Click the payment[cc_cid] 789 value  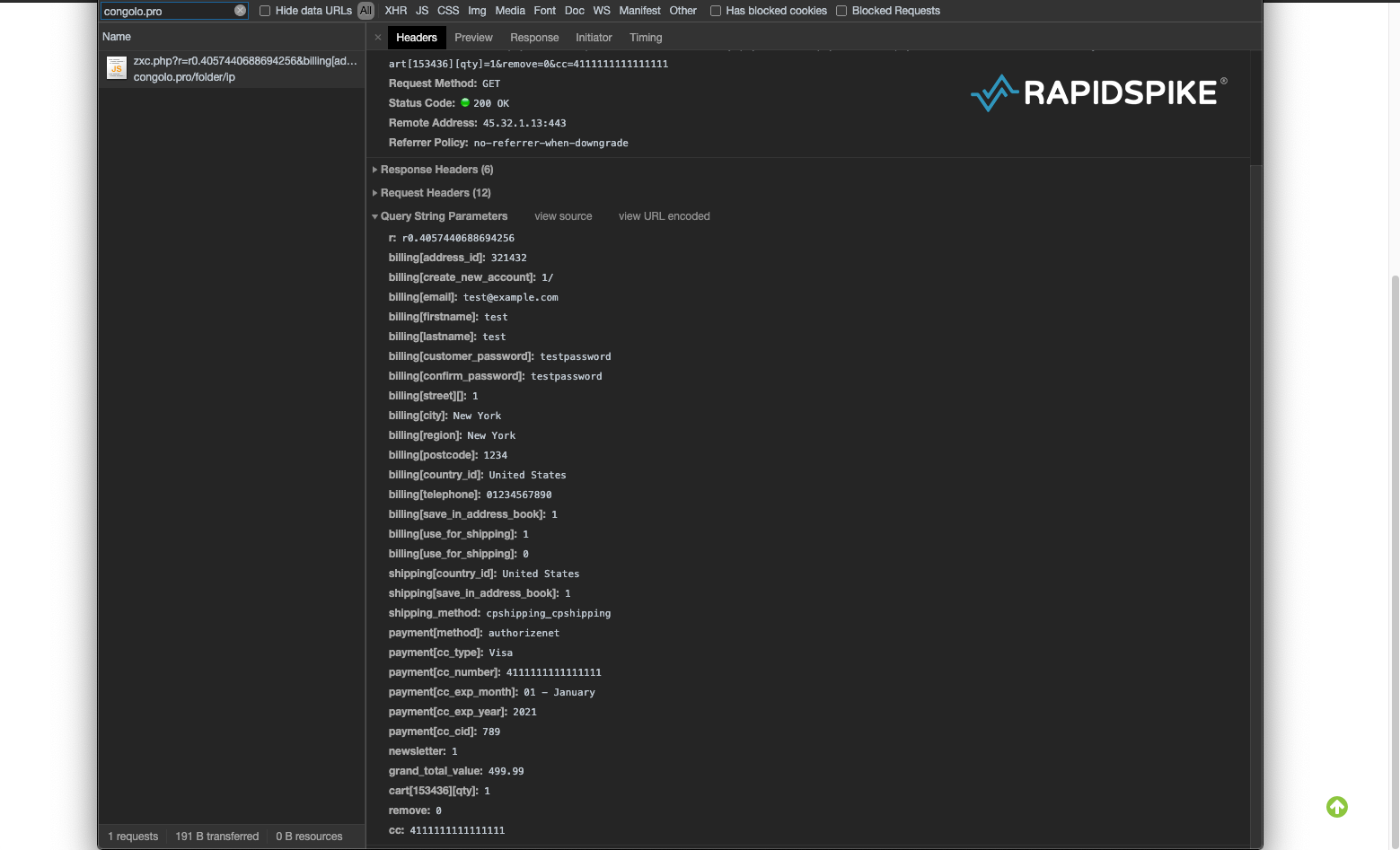491,732
